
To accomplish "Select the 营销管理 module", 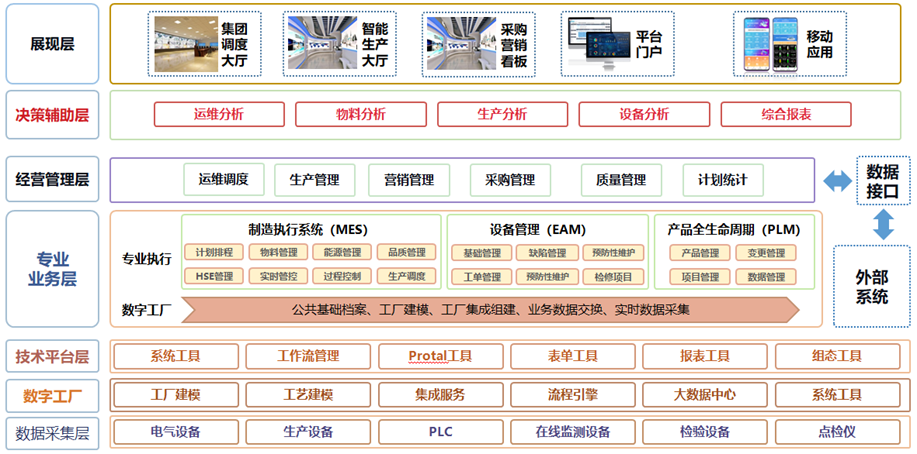I will (409, 180).
